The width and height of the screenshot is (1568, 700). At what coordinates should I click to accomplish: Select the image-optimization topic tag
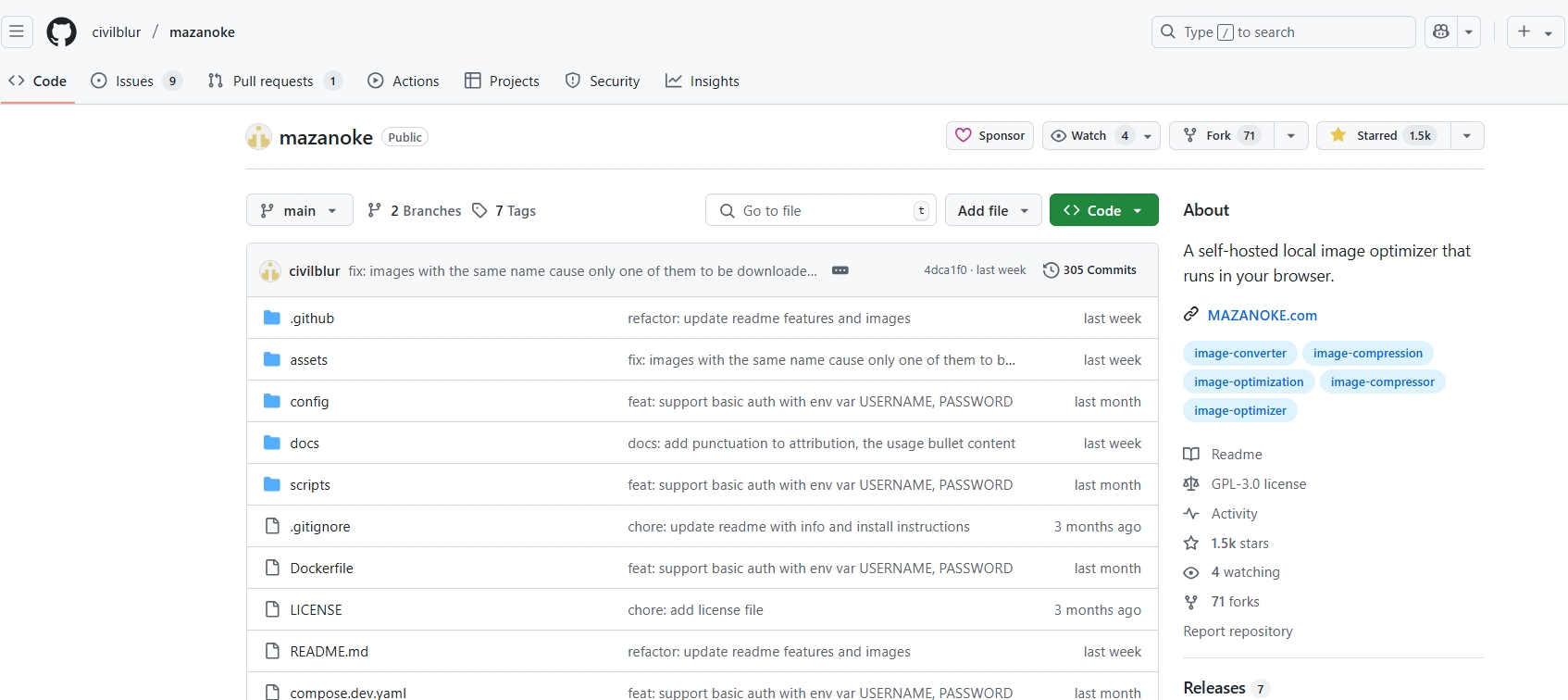point(1249,381)
